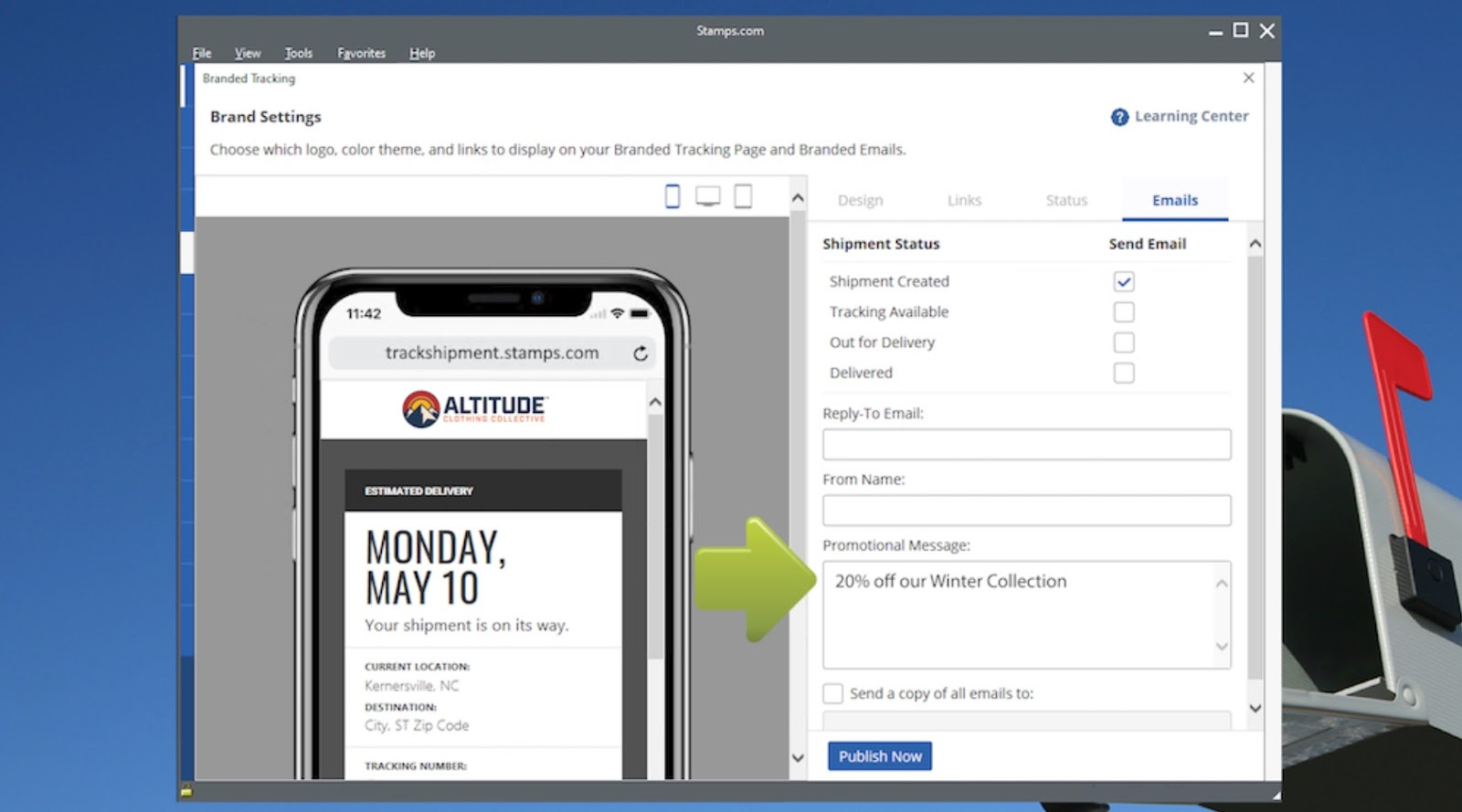Select the tablet preview icon
1462x812 pixels.
click(743, 196)
